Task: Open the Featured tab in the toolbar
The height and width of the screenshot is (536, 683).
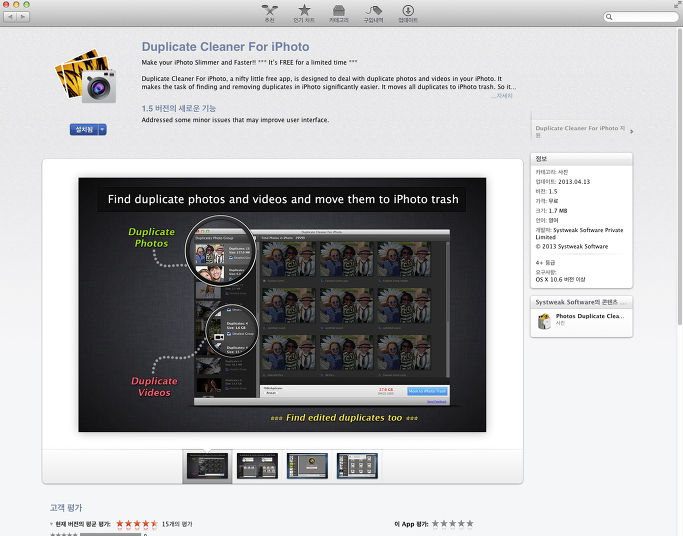Action: coord(270,13)
